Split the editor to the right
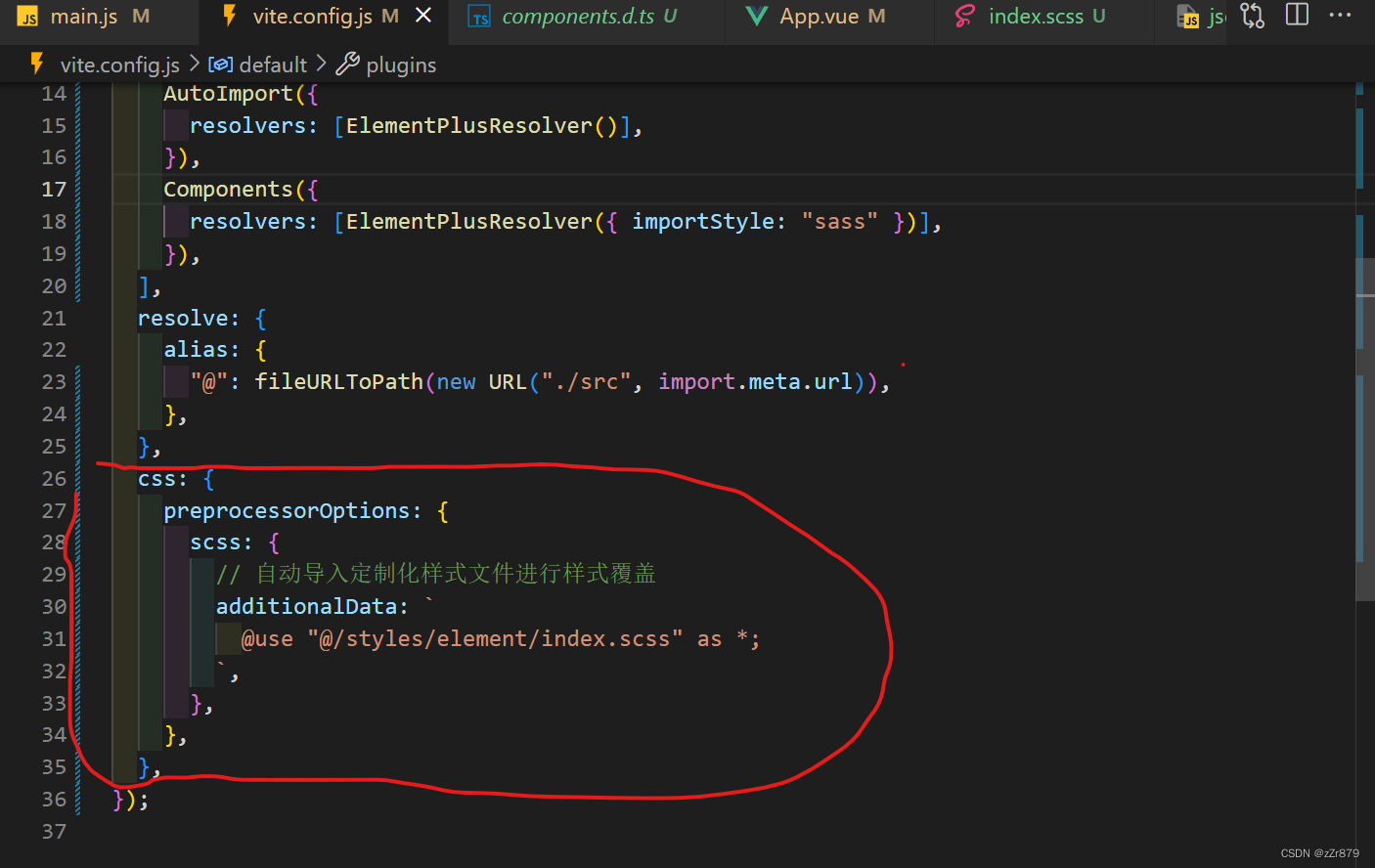 [x=1298, y=16]
